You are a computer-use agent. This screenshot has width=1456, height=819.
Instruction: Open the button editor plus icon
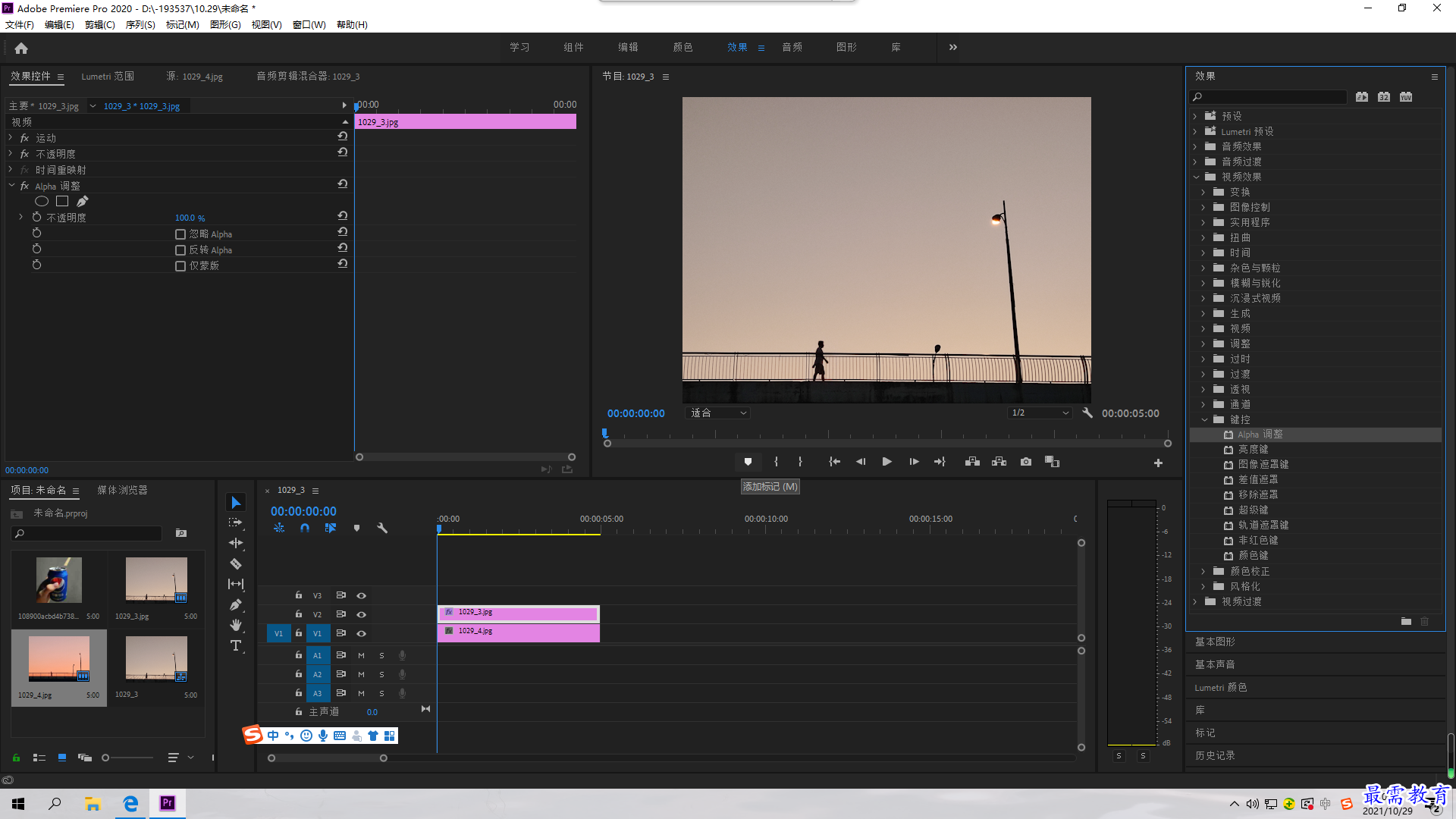pyautogui.click(x=1158, y=463)
